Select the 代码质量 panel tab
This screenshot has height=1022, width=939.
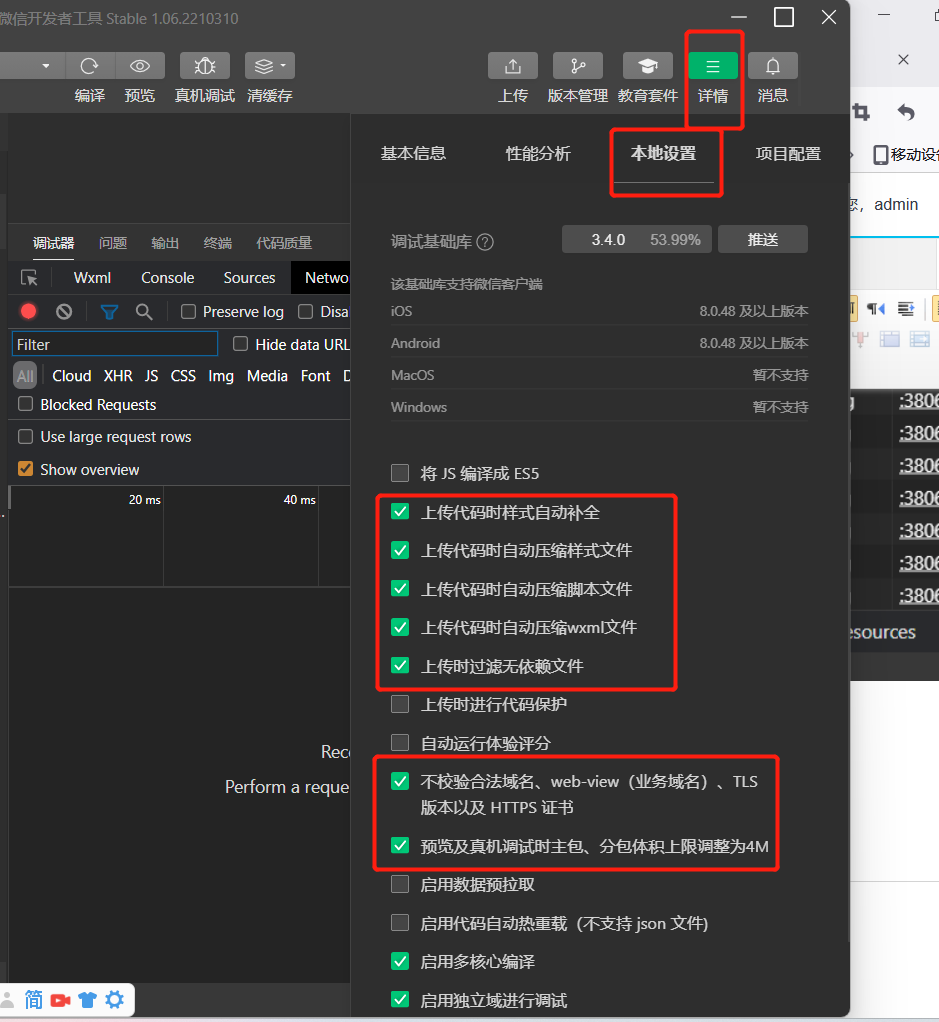pyautogui.click(x=284, y=243)
